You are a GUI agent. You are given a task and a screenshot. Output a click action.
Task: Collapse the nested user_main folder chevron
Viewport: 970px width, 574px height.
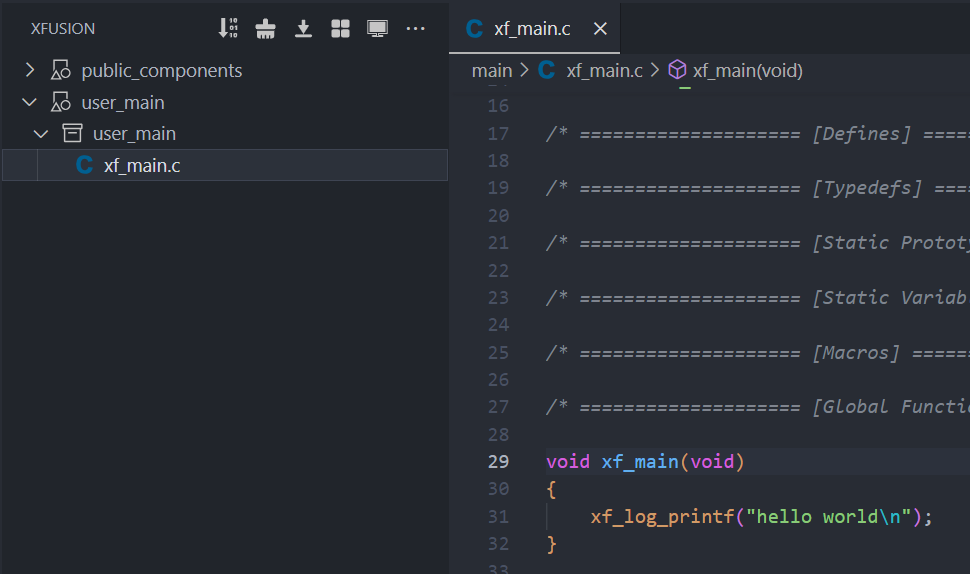point(41,134)
